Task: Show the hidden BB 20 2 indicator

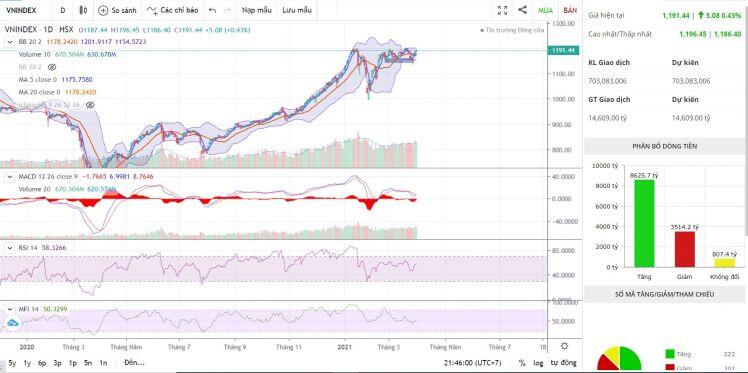Action: (x=52, y=67)
